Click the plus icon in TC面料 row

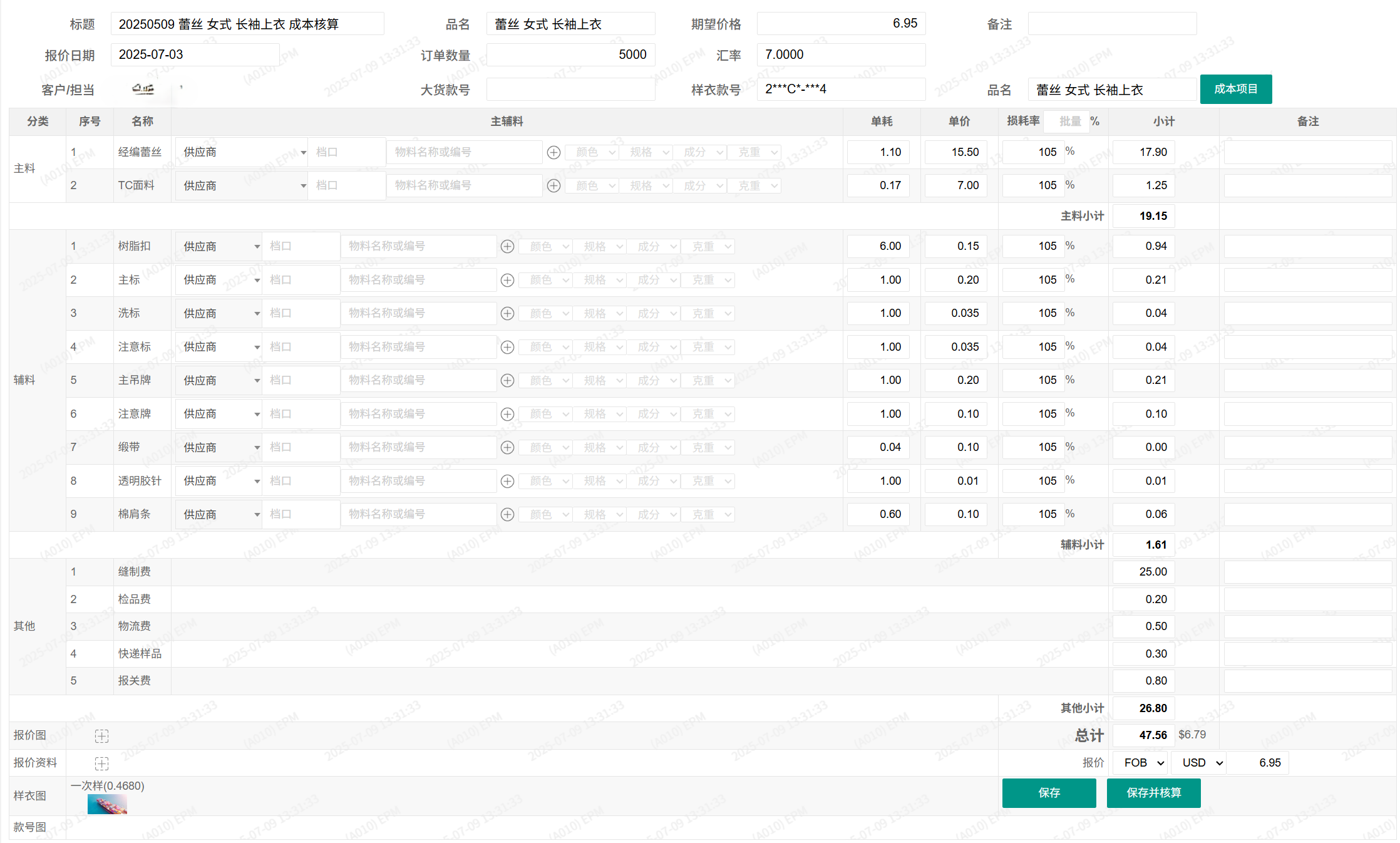[553, 185]
